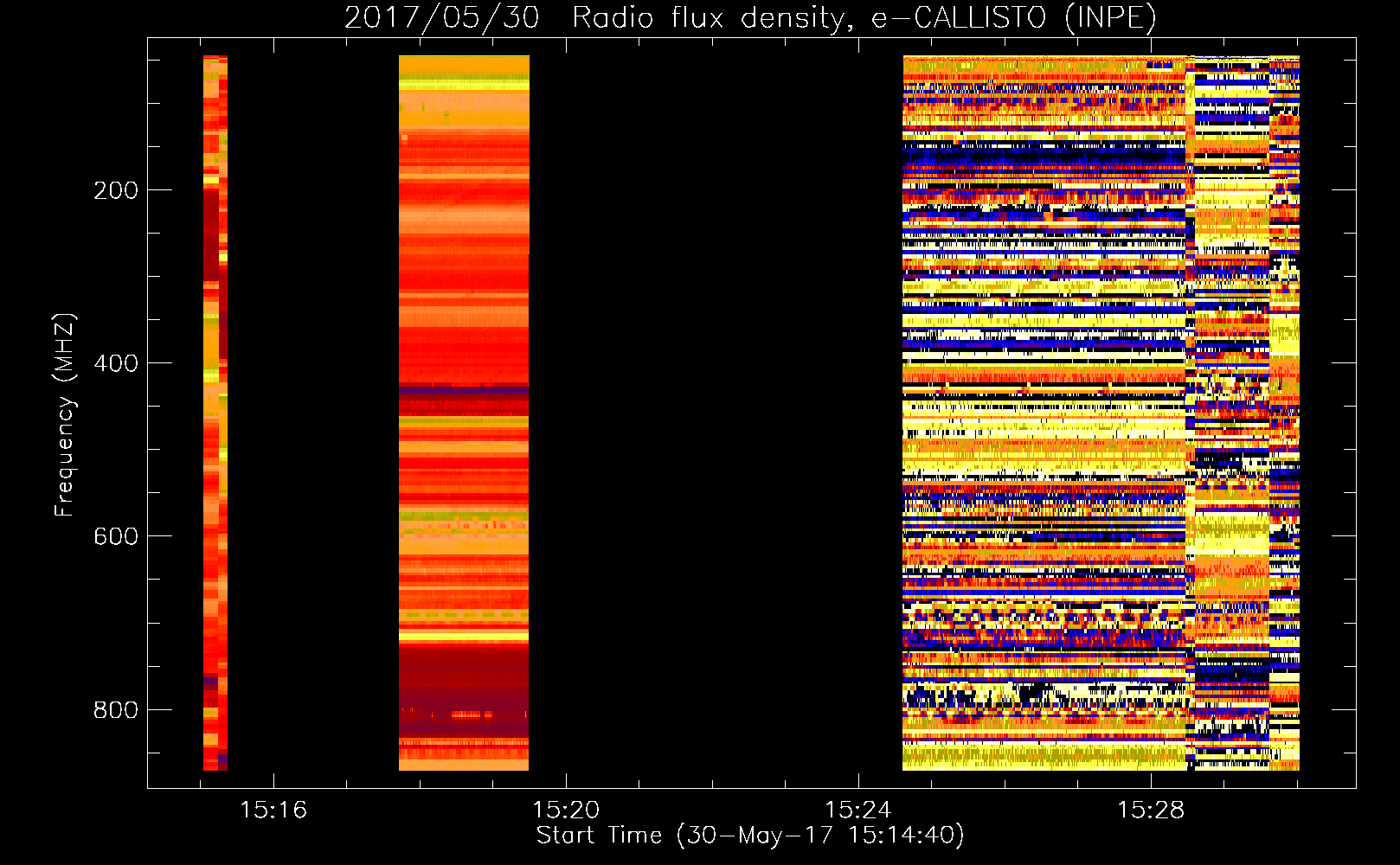Screen dimensions: 1400x865
Task: Click the 400 frequency tick label
Action: pos(116,363)
